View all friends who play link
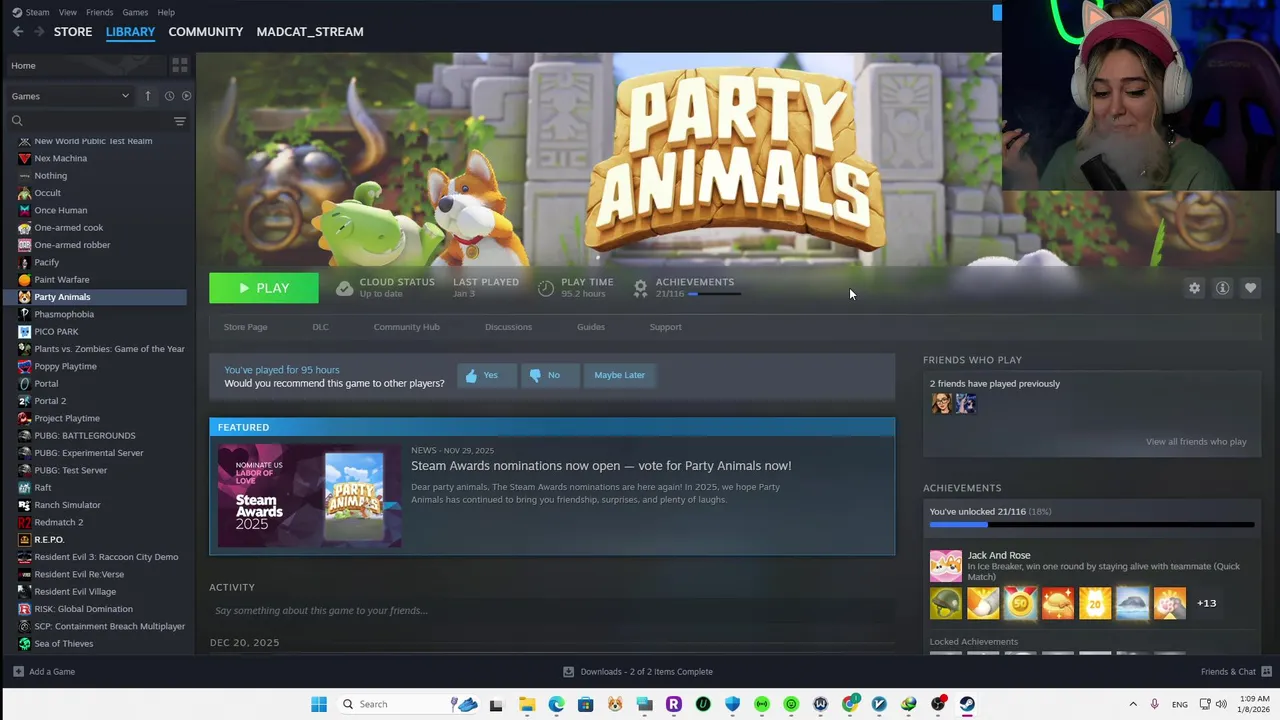This screenshot has height=720, width=1280. (x=1196, y=442)
